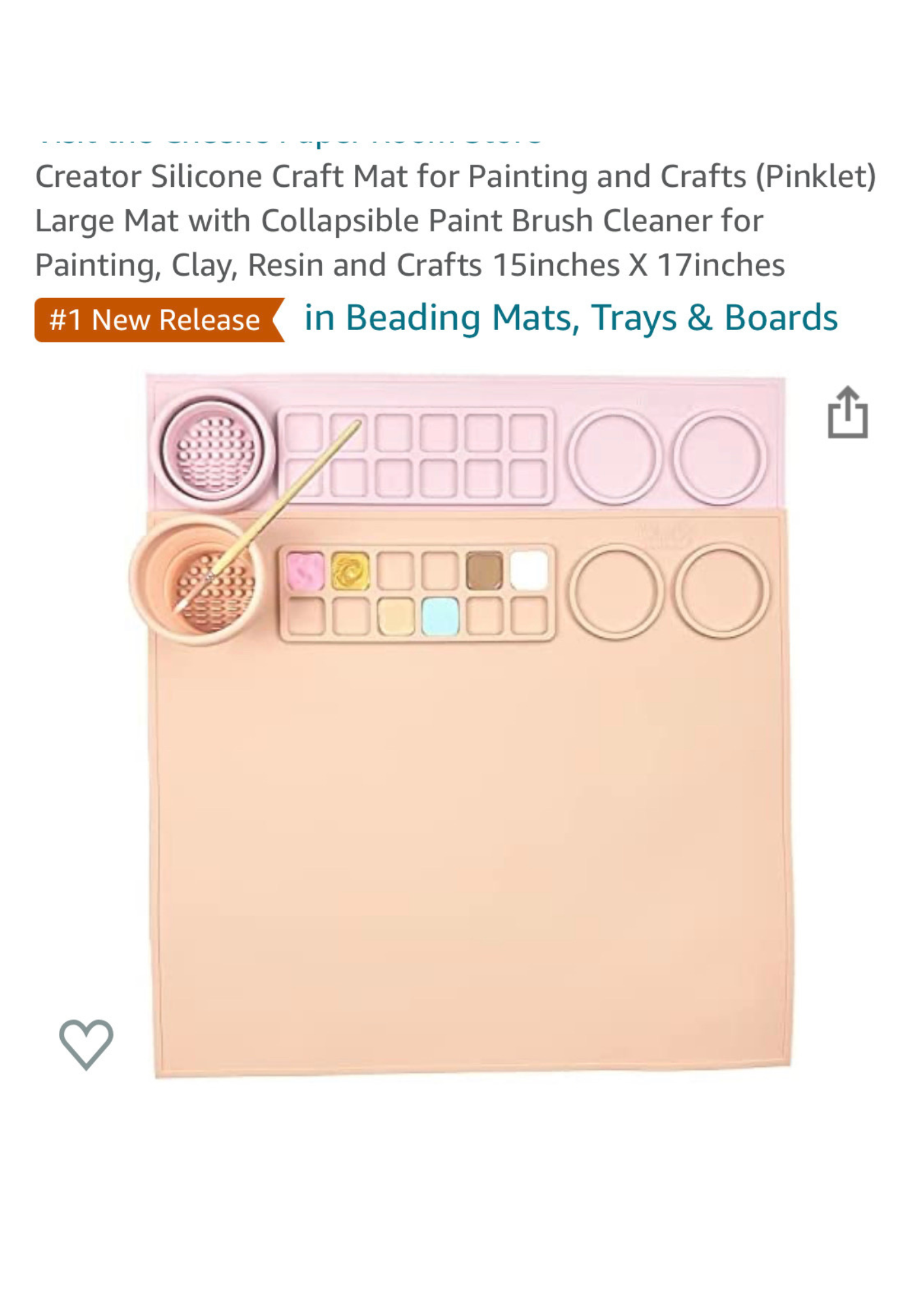Click the light blue paint well

coord(440,616)
